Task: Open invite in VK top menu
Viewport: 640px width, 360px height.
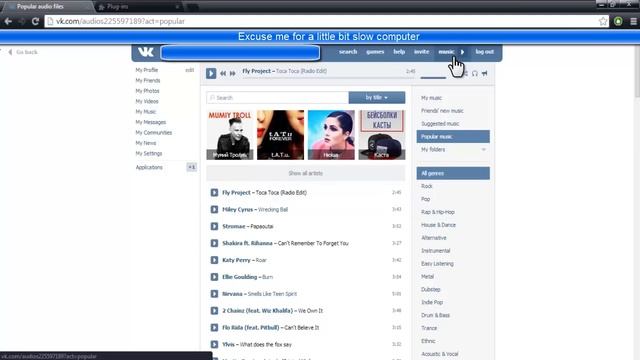Action: 422,52
